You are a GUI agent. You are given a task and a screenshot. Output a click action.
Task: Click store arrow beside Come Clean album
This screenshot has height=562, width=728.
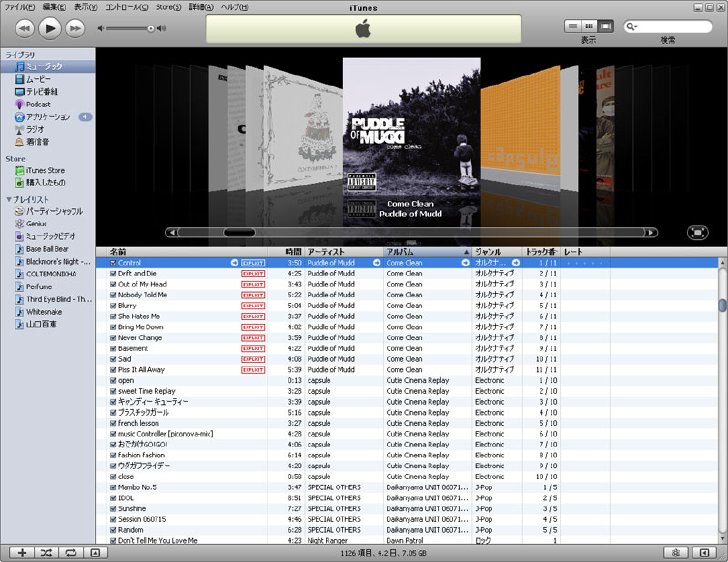click(465, 263)
